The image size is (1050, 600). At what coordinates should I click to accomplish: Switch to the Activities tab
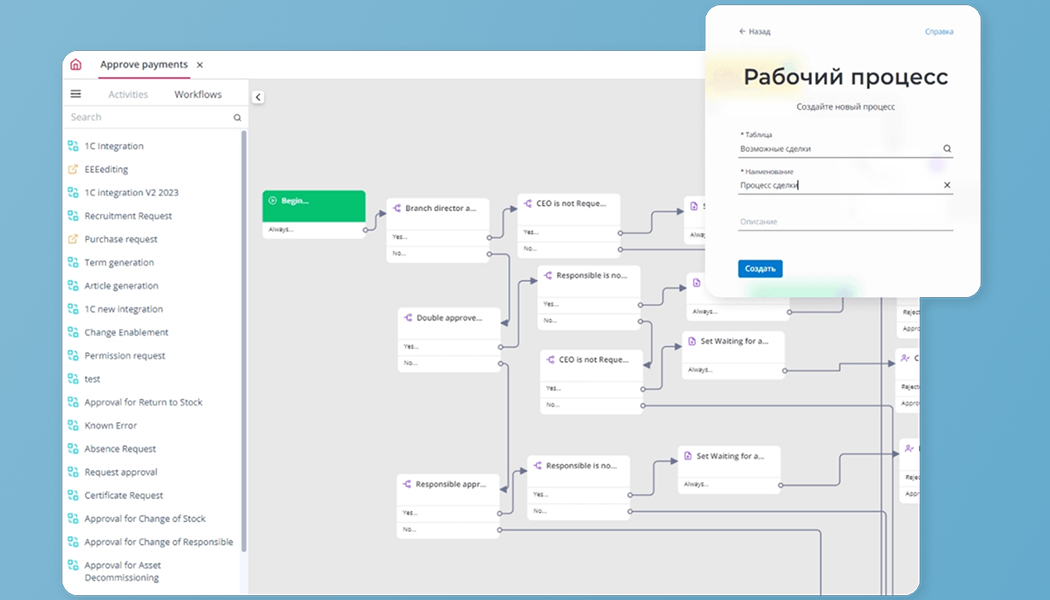tap(128, 94)
